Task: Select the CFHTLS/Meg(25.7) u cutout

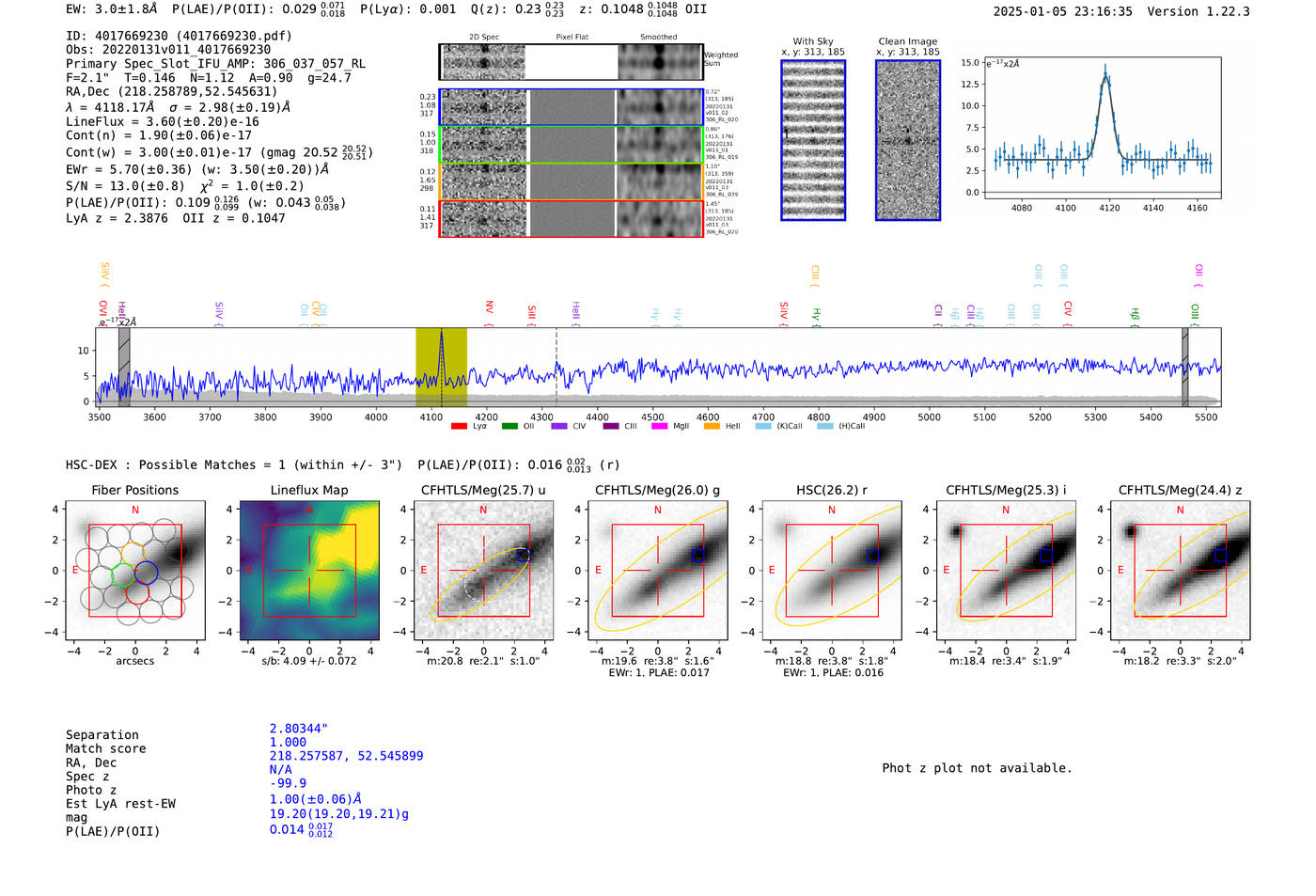Action: 483,571
